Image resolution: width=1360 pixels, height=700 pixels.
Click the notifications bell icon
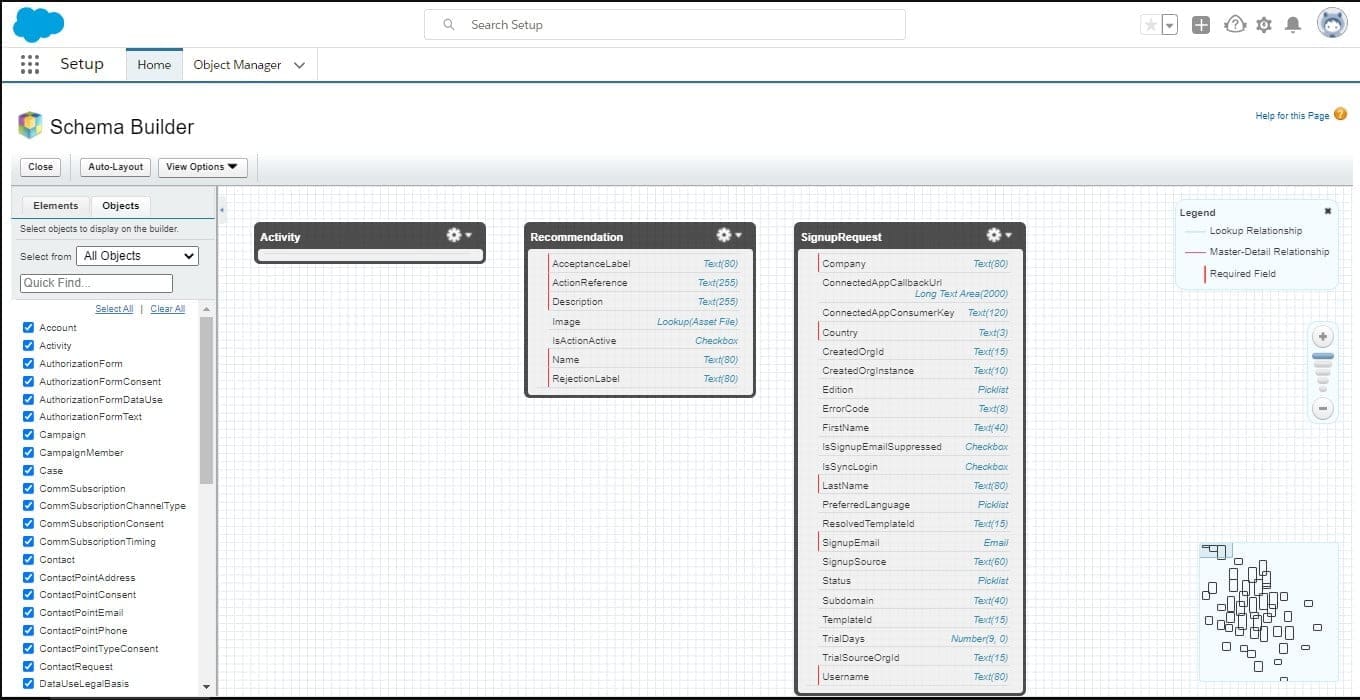pyautogui.click(x=1293, y=25)
